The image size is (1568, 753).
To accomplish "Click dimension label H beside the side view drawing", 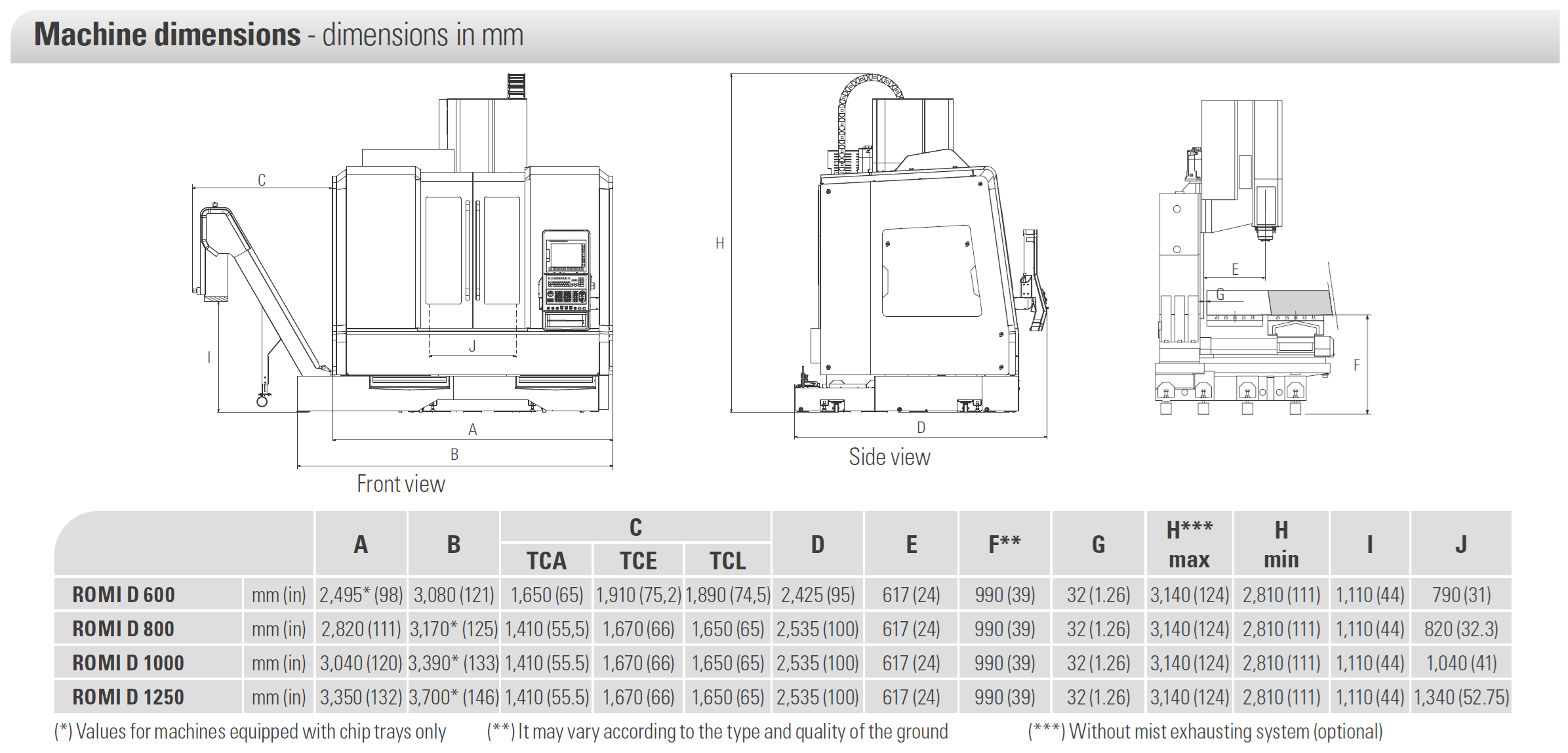I will 719,243.
